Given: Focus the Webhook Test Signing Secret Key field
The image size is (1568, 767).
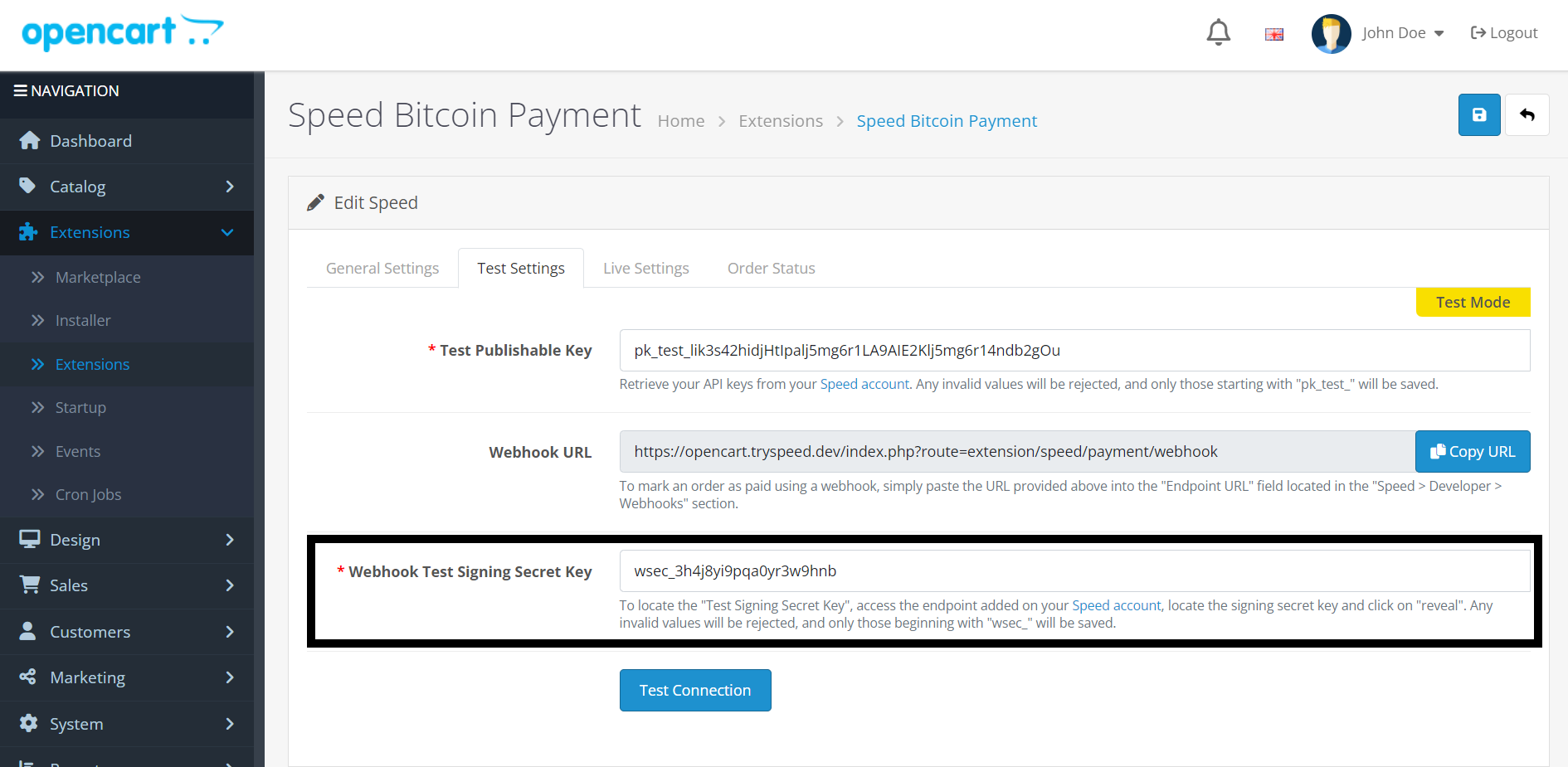Looking at the screenshot, I should [1075, 570].
